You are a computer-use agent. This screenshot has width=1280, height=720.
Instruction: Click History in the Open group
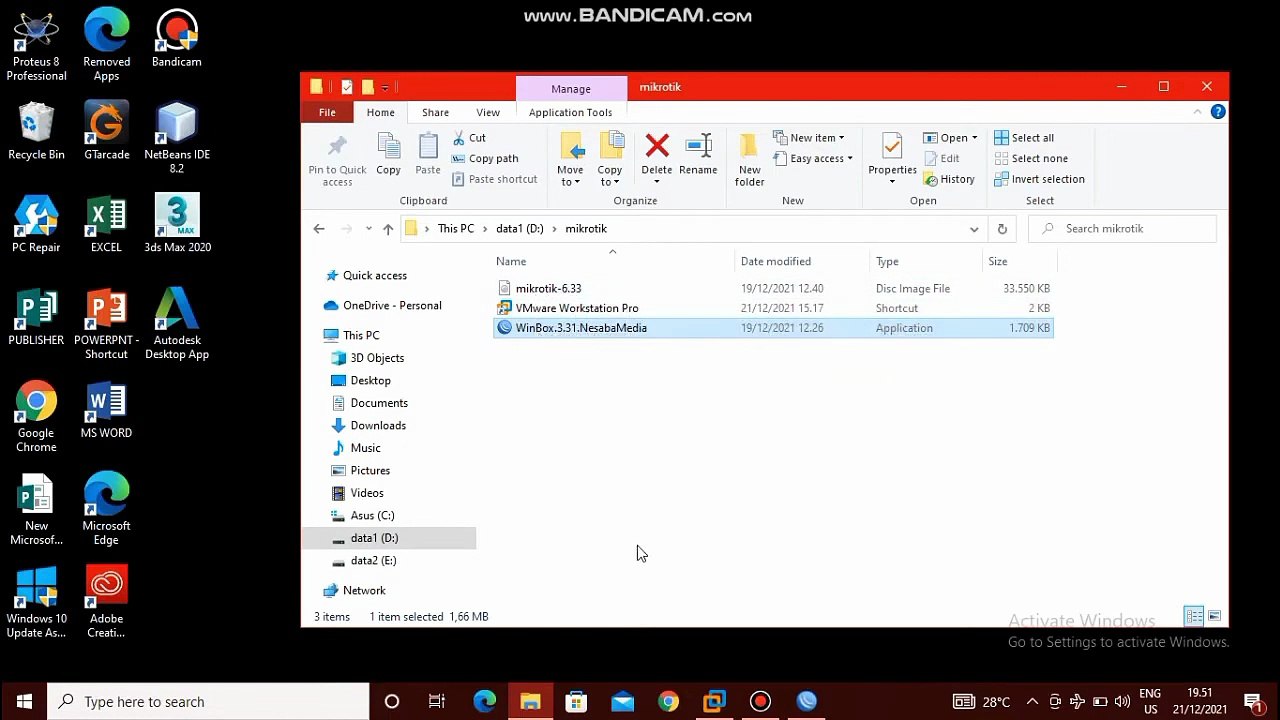(948, 179)
